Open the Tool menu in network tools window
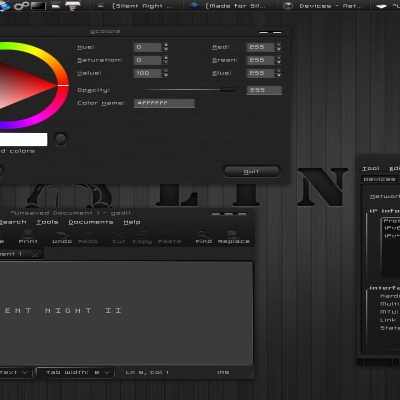This screenshot has height=400, width=400. pyautogui.click(x=371, y=169)
